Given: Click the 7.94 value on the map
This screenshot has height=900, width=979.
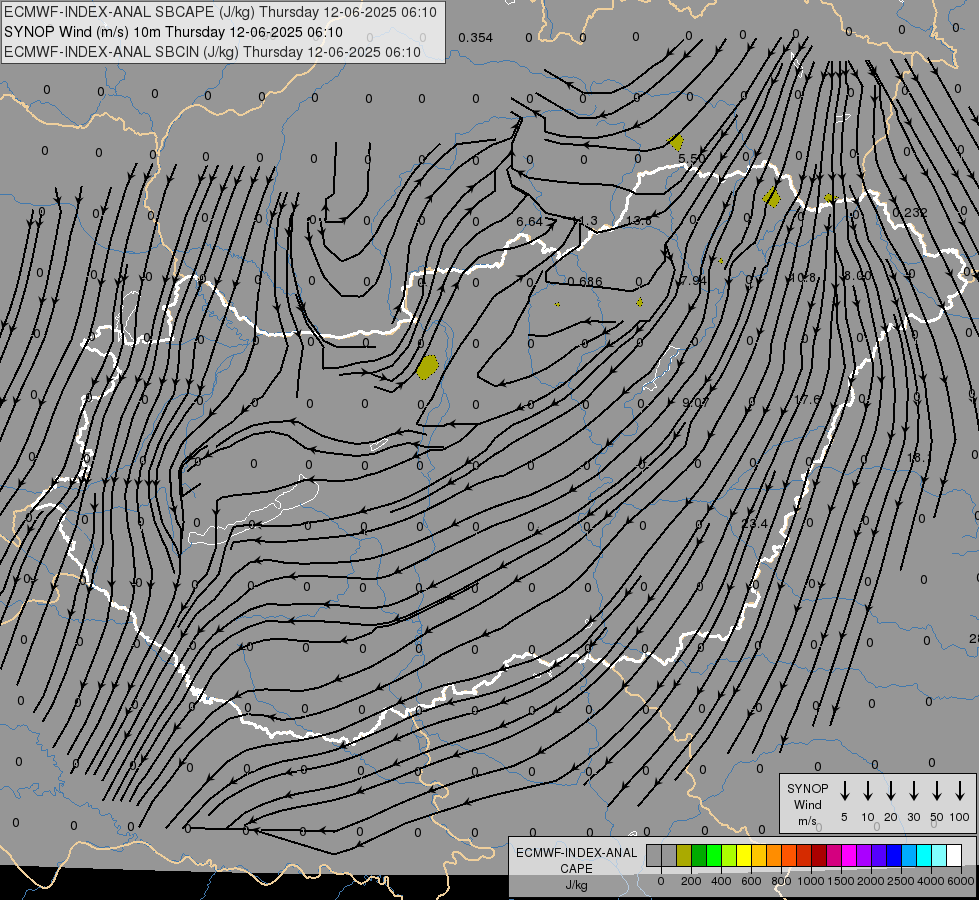Looking at the screenshot, I should (694, 280).
